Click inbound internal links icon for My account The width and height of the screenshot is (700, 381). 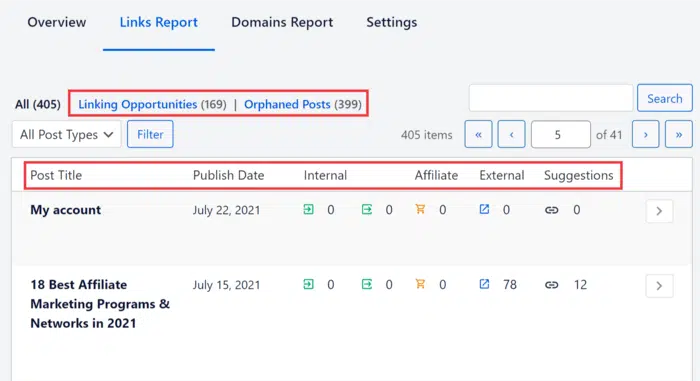308,209
